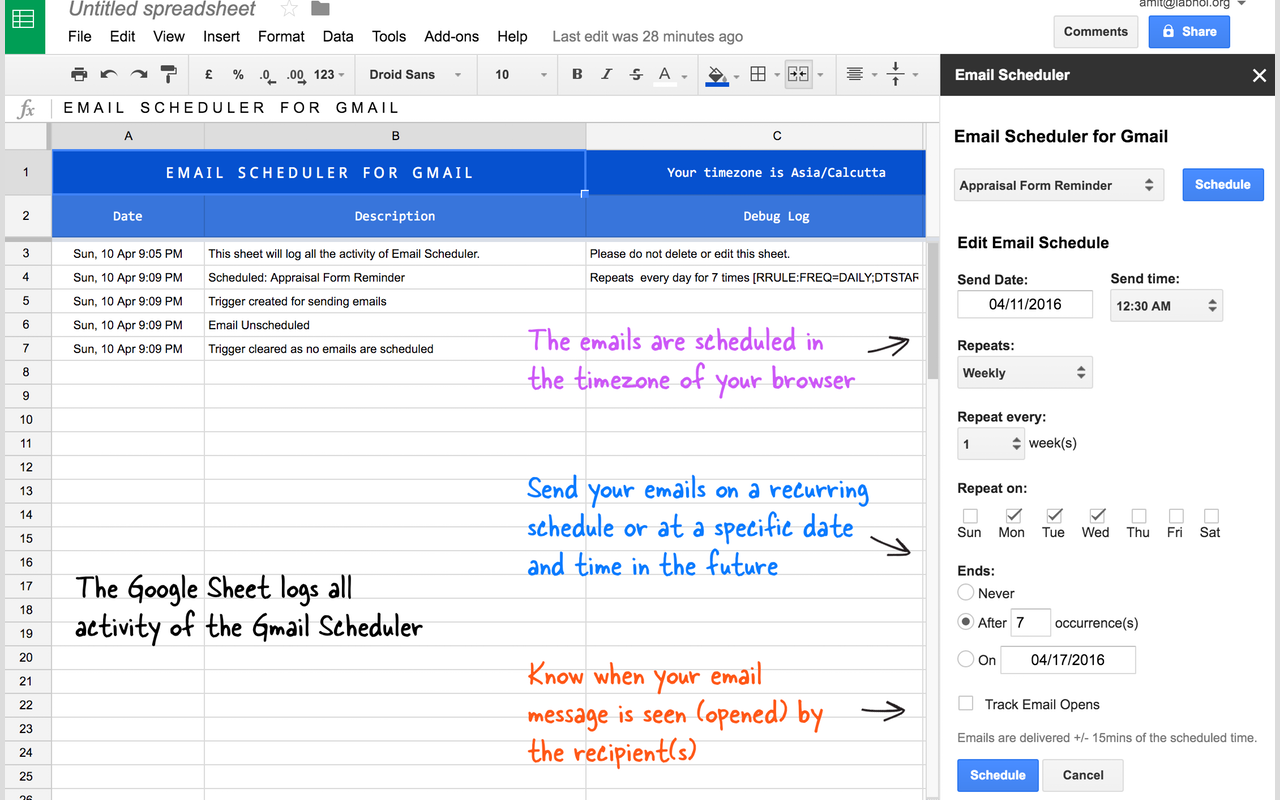
Task: Click the Send Date field showing 04/11/2016
Action: pyautogui.click(x=1025, y=304)
